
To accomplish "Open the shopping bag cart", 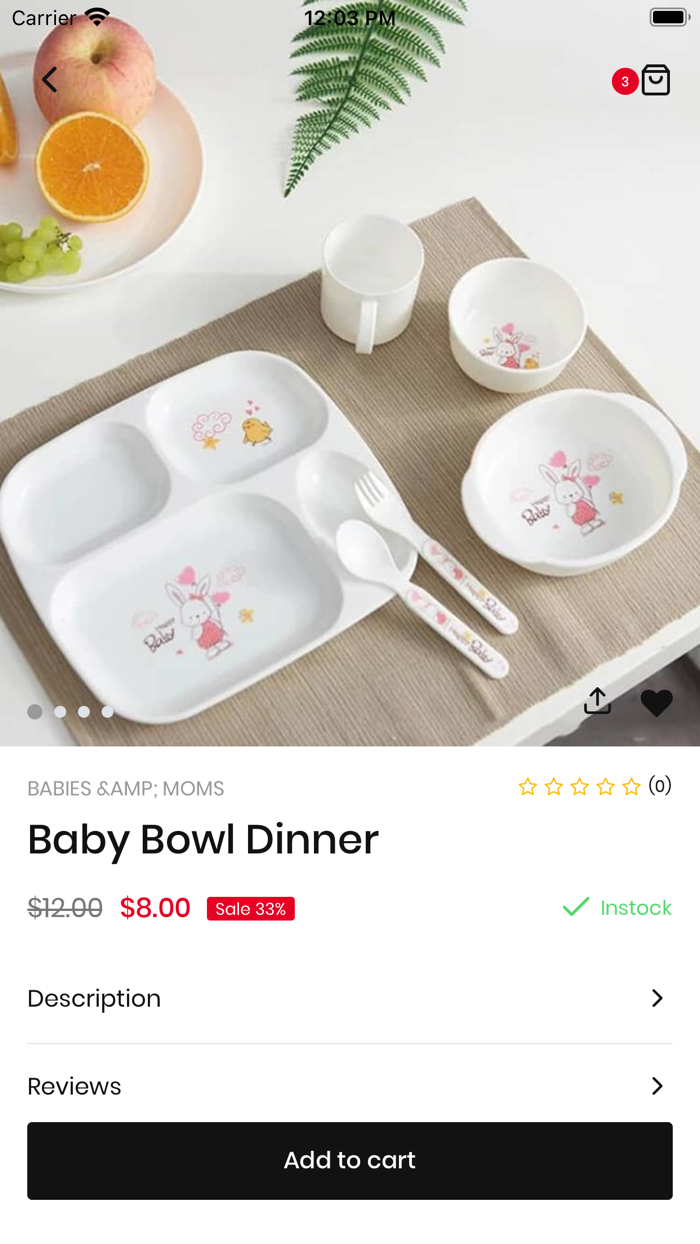I will (x=656, y=80).
